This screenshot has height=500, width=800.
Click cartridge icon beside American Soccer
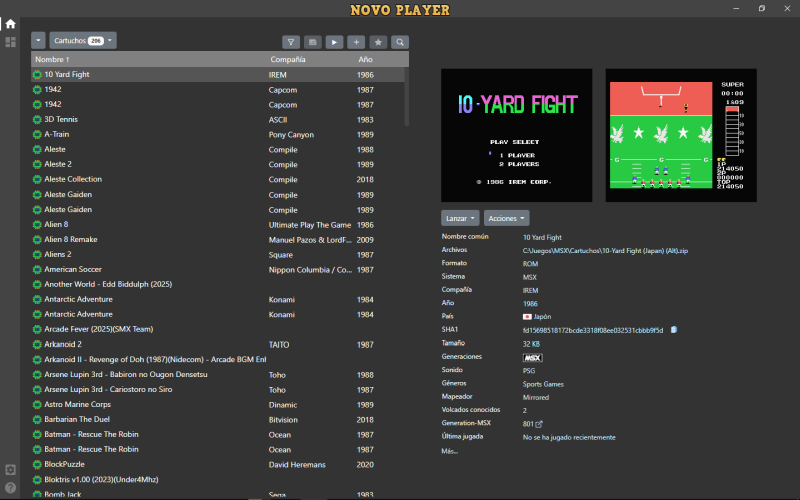pos(37,269)
